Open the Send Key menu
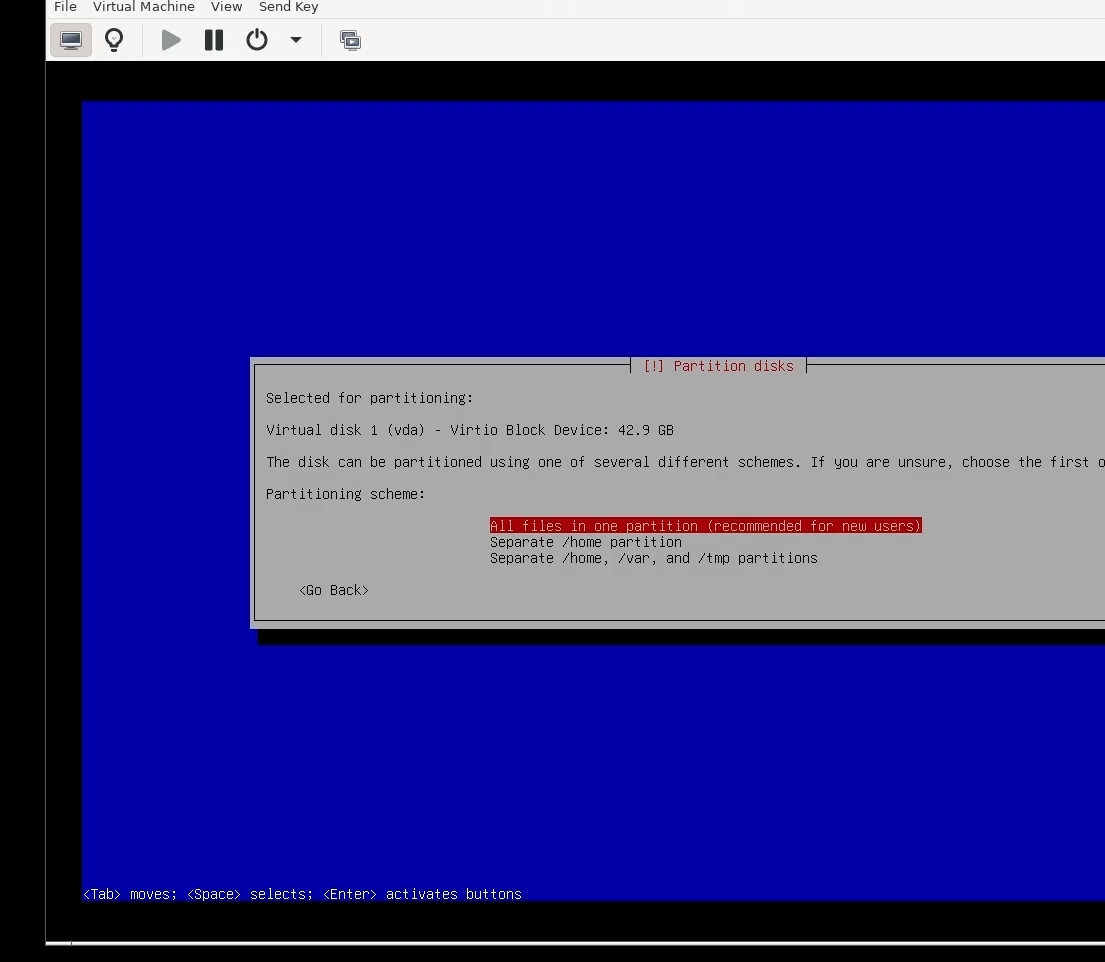 (288, 7)
